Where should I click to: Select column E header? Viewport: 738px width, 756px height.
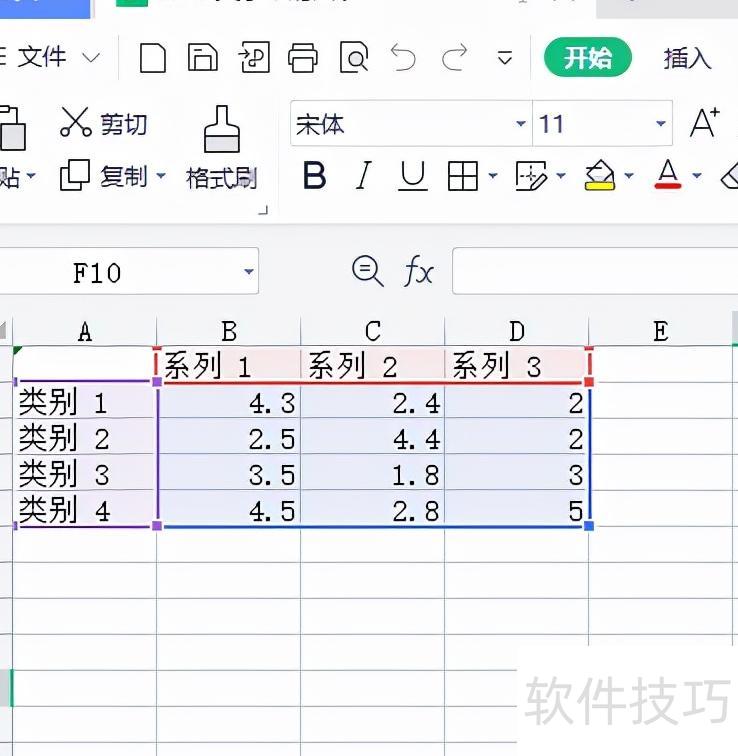[x=661, y=331]
